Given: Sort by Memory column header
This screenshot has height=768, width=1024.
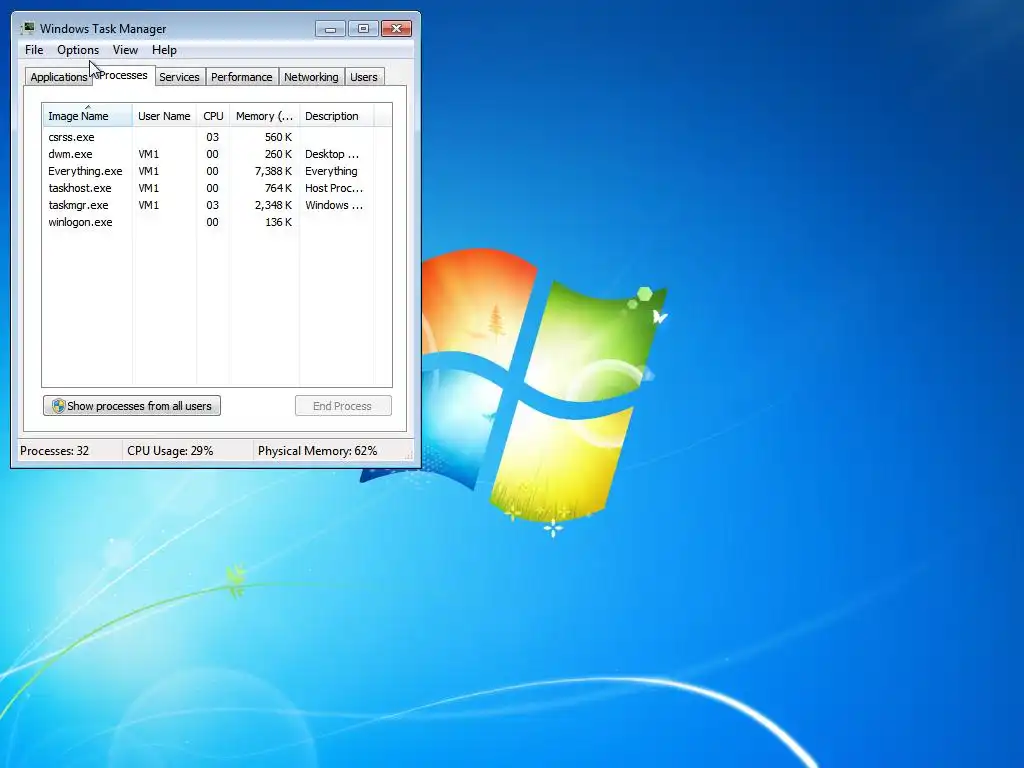Looking at the screenshot, I should [264, 116].
